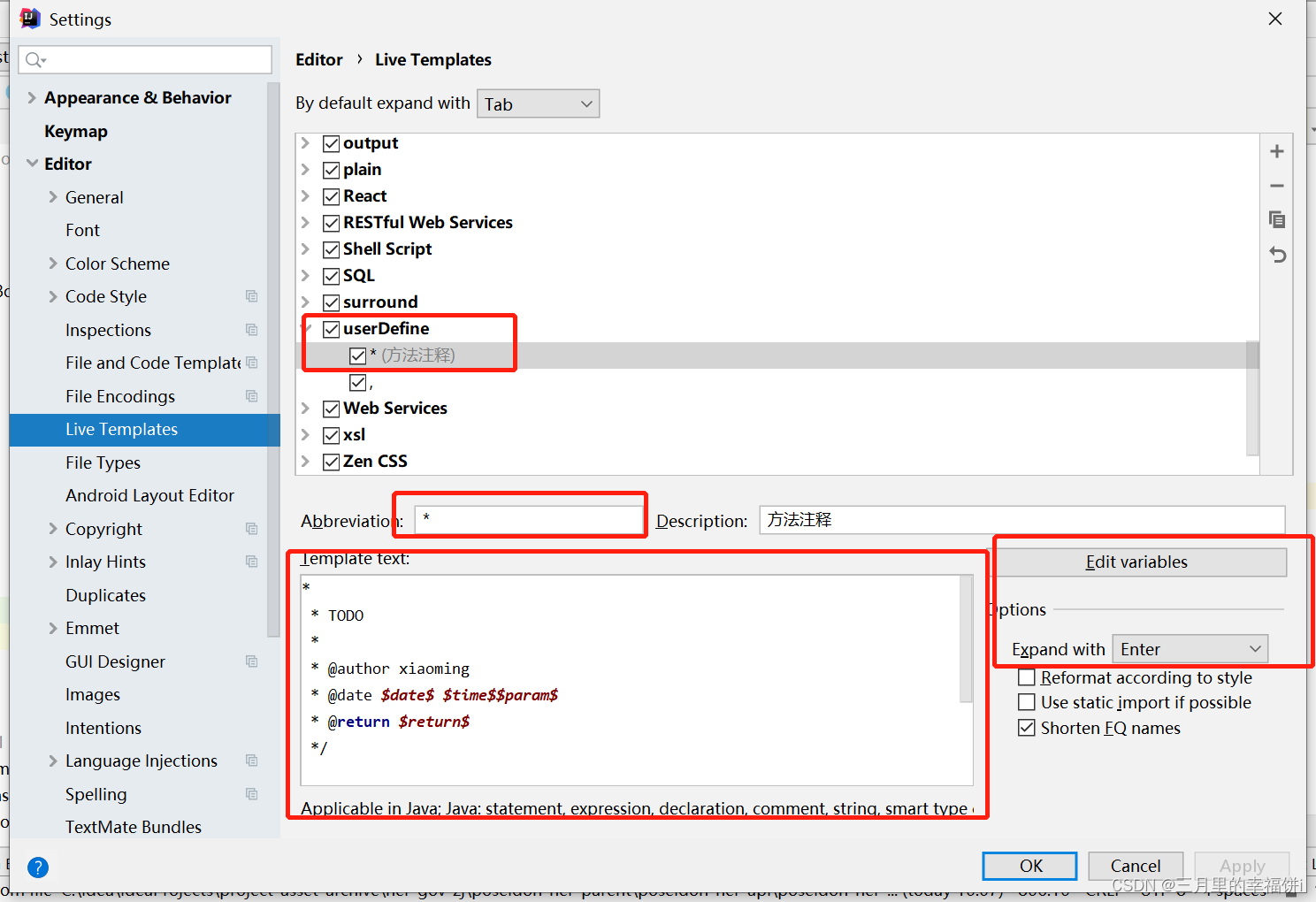Click the project-level icon beside Language Injections
Image resolution: width=1316 pixels, height=902 pixels.
[252, 761]
